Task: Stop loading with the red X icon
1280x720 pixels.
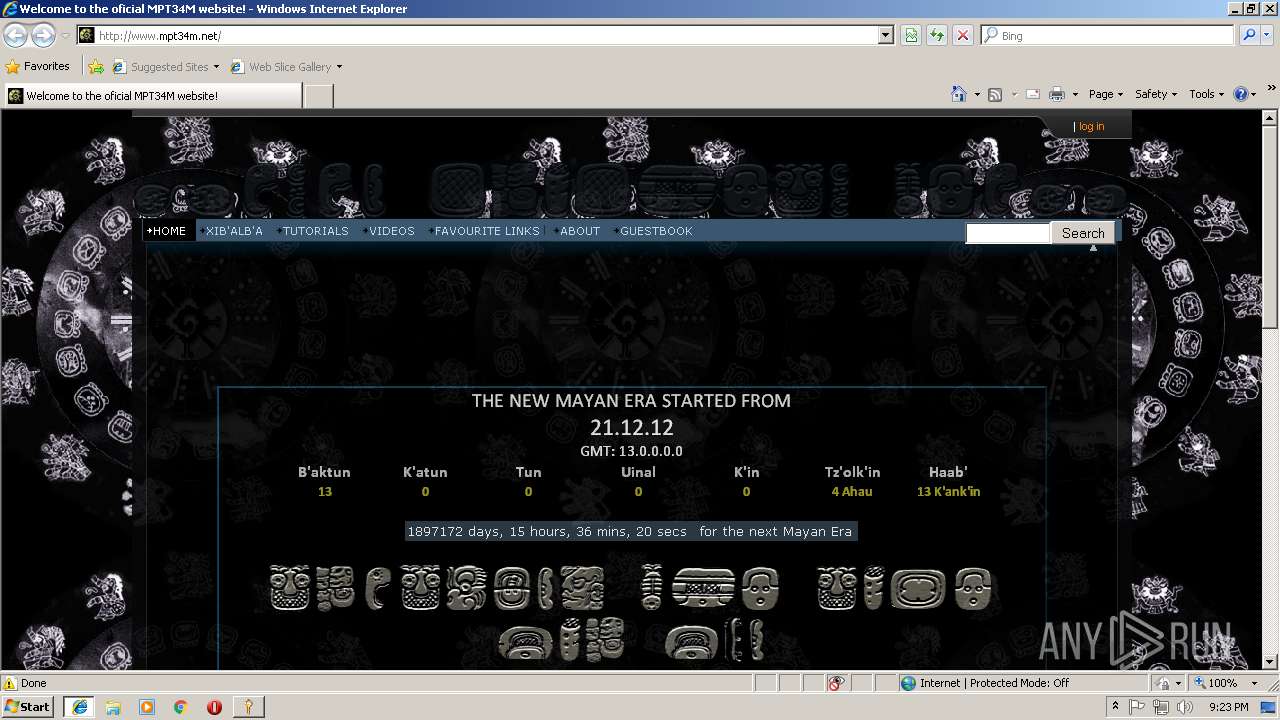Action: point(963,35)
